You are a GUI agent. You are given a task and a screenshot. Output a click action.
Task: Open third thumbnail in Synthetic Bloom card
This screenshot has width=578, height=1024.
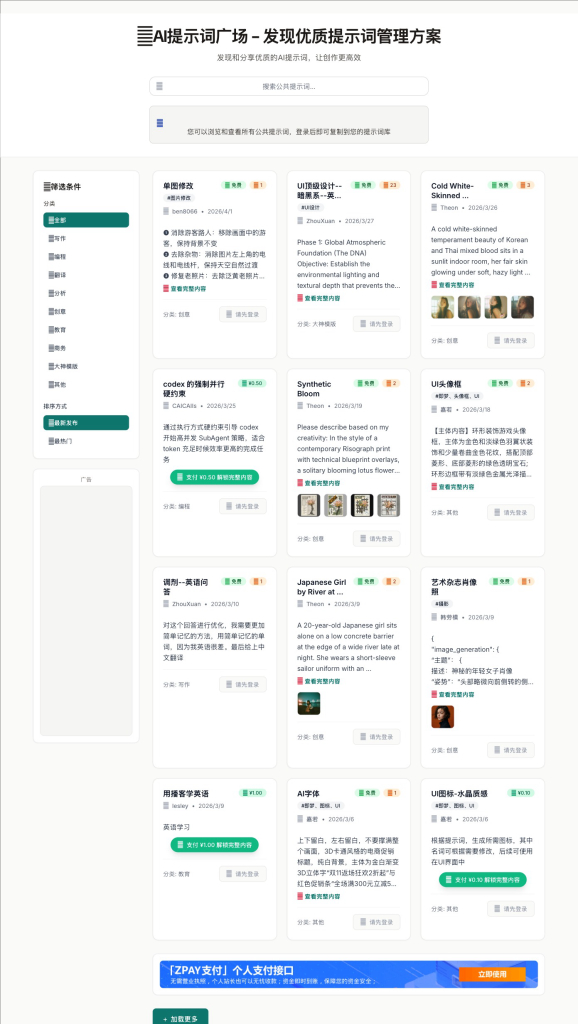[362, 505]
